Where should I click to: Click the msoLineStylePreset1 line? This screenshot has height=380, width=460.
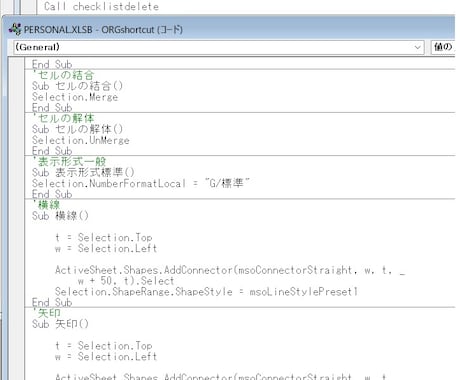pos(206,292)
